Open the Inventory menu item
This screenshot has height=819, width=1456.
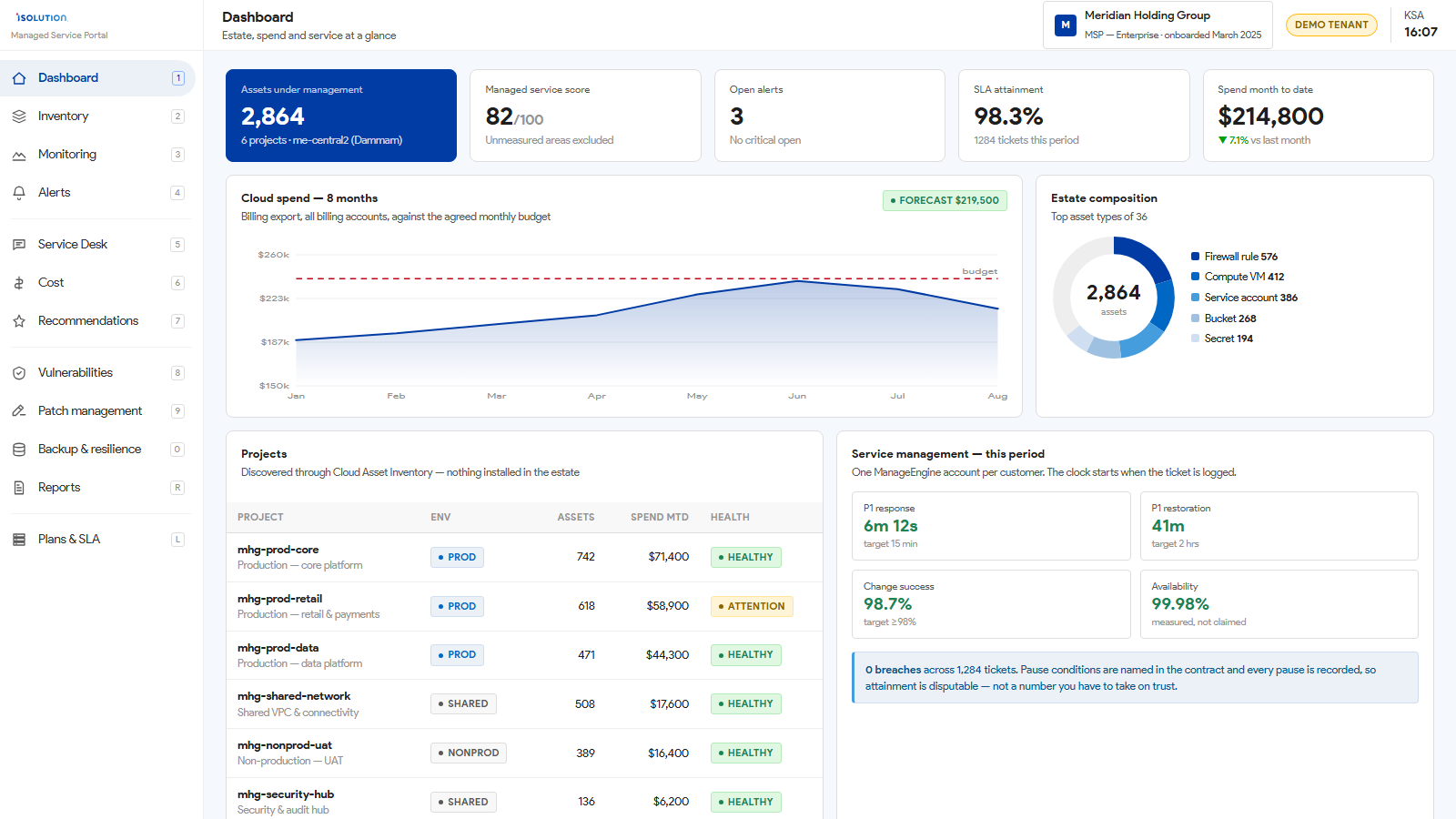coord(97,116)
